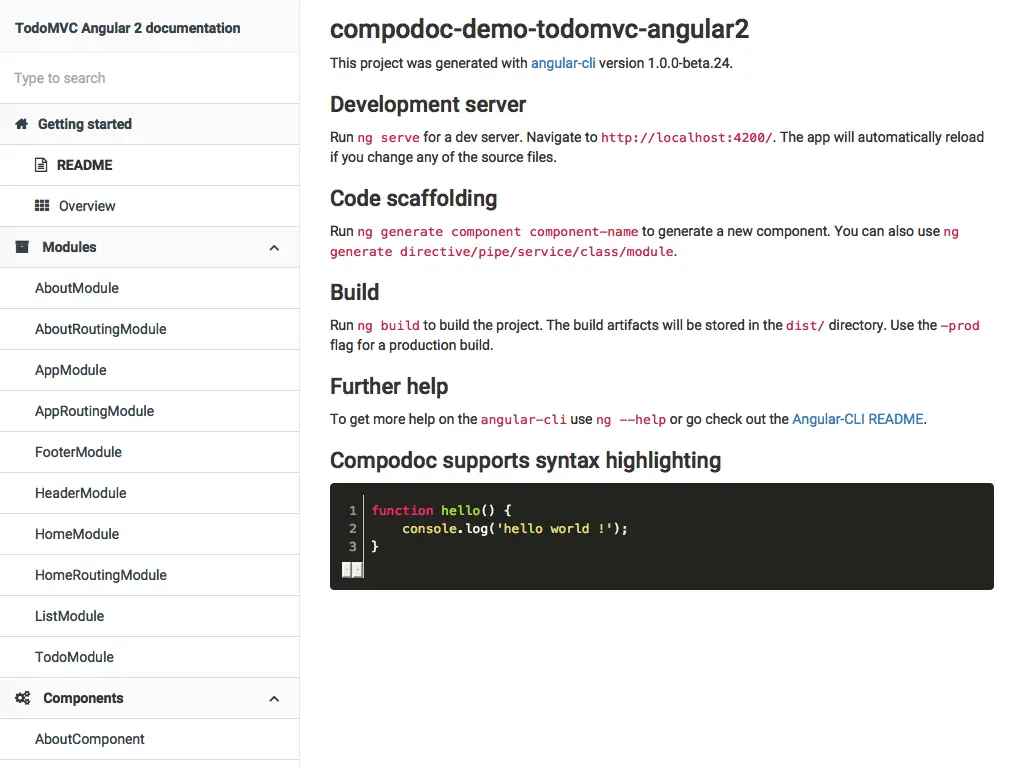Open HeaderModule in sidebar
Image resolution: width=1024 pixels, height=768 pixels.
click(150, 493)
